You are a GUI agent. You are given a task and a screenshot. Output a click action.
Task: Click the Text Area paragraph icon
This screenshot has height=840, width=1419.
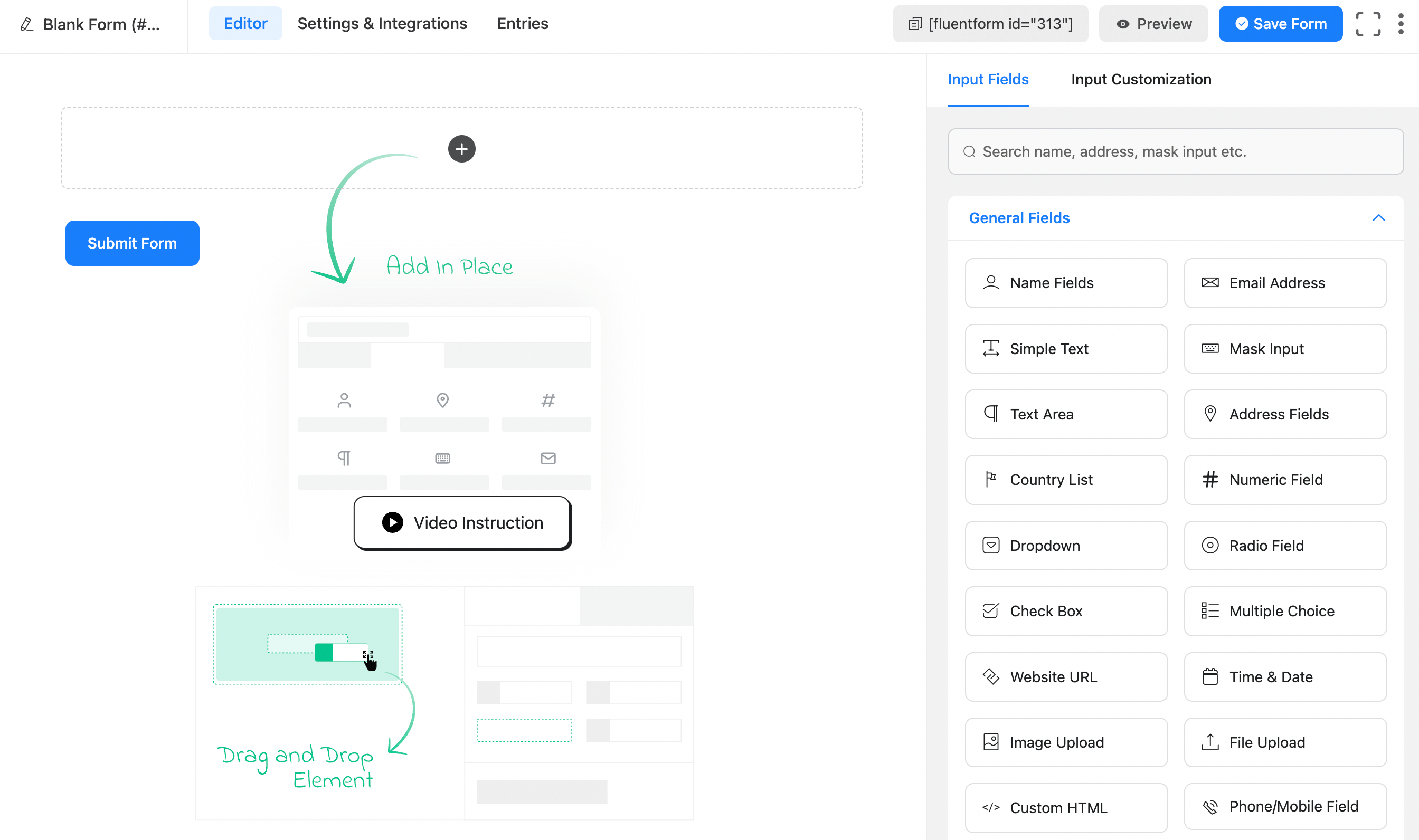coord(991,414)
